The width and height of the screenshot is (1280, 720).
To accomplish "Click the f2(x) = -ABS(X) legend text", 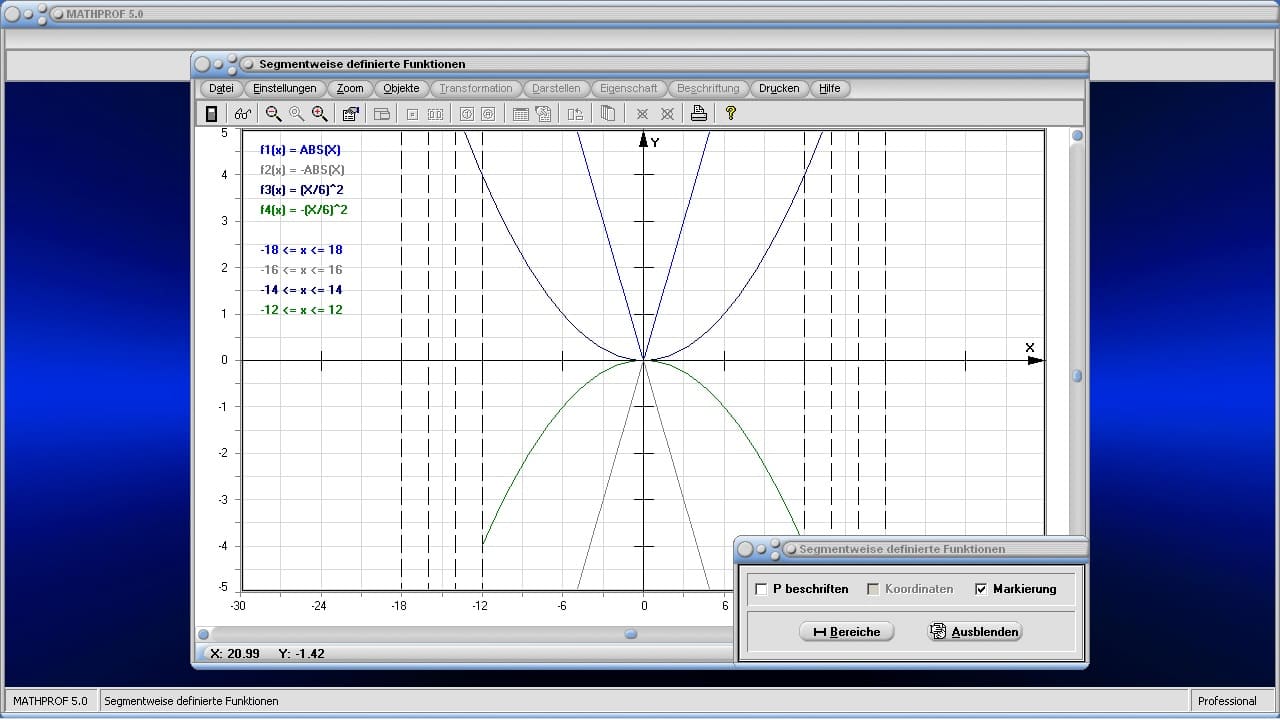I will pos(302,170).
